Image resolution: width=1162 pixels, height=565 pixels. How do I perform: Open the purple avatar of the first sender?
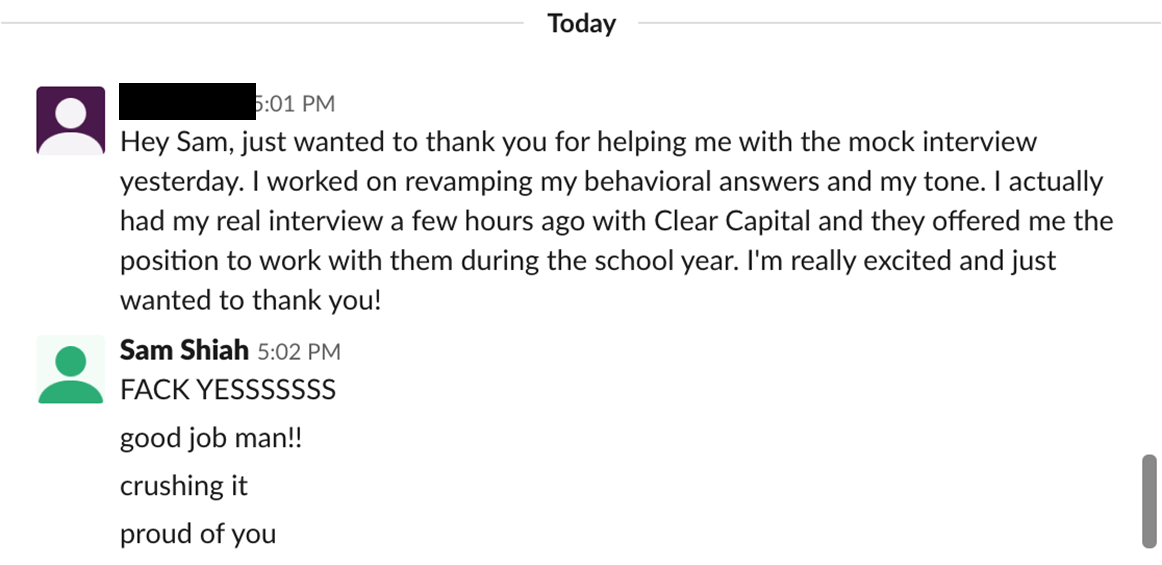pyautogui.click(x=70, y=120)
